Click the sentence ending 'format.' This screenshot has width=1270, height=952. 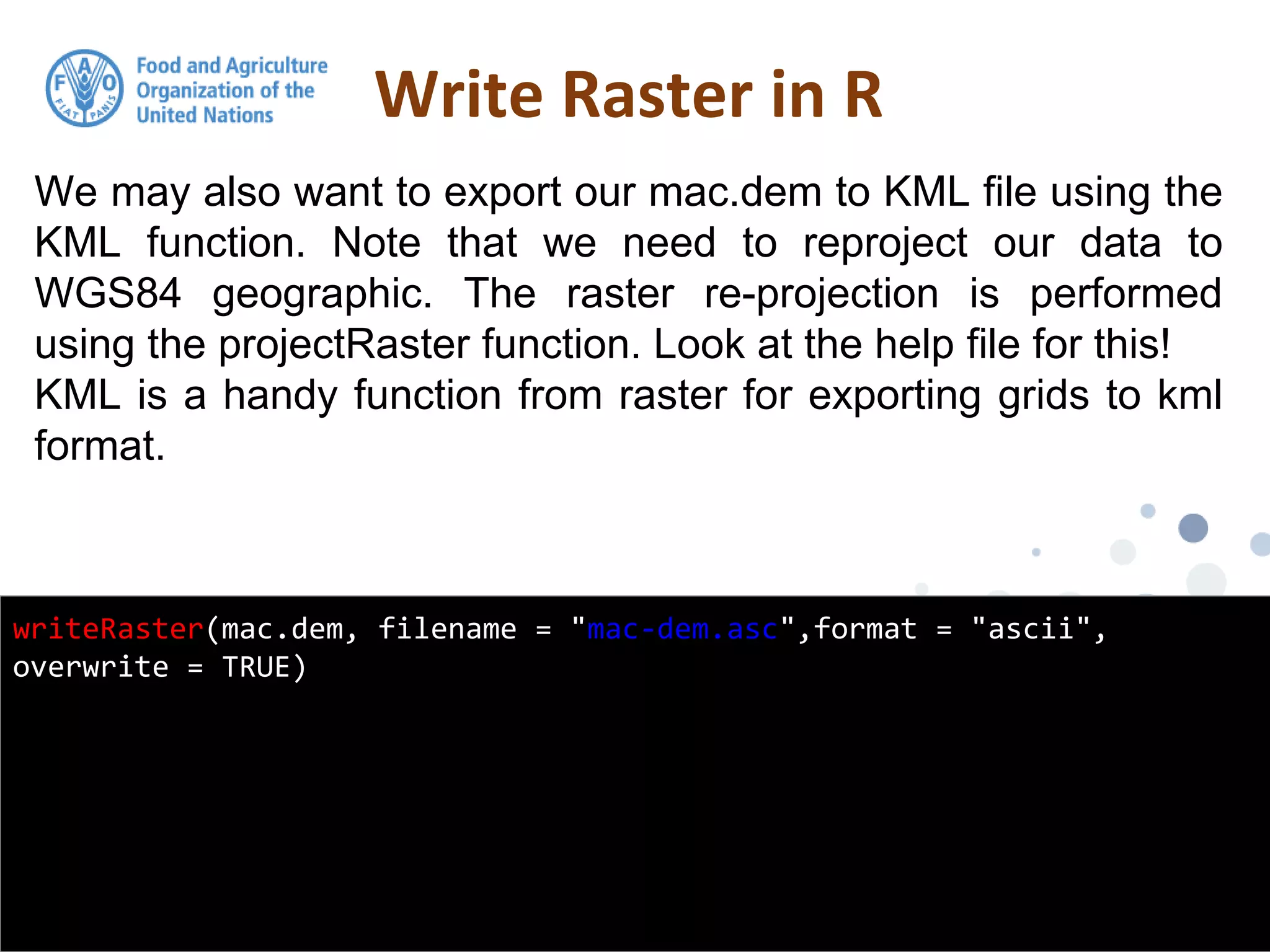pos(628,420)
